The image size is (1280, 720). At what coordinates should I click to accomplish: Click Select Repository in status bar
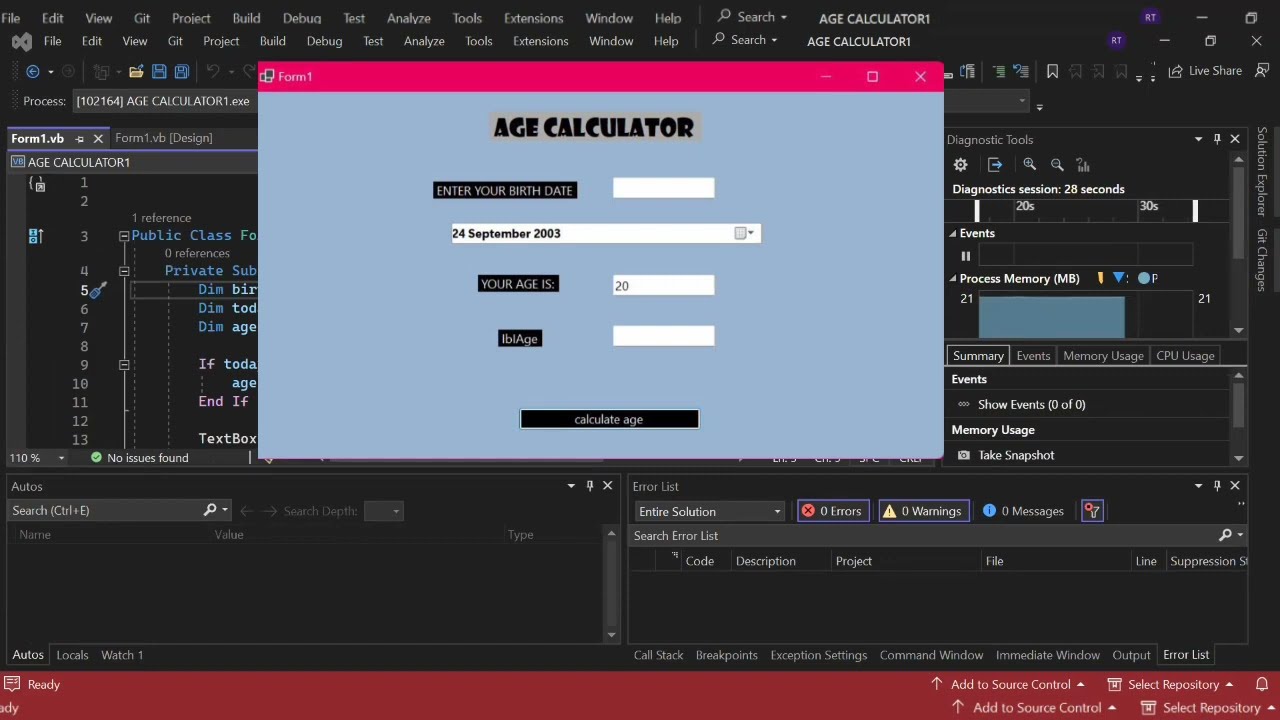[x=1170, y=684]
